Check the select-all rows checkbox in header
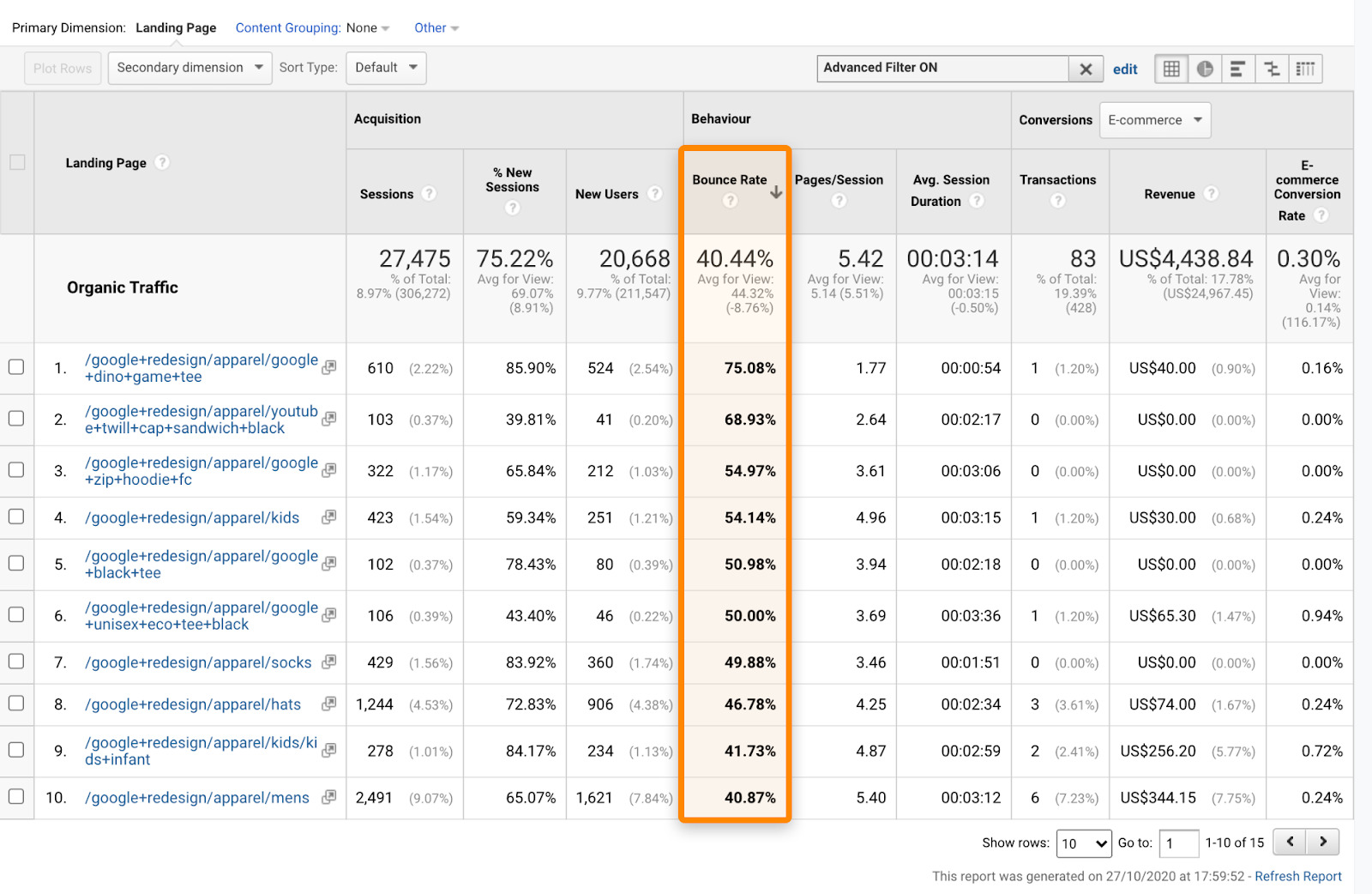The image size is (1372, 894). [16, 162]
